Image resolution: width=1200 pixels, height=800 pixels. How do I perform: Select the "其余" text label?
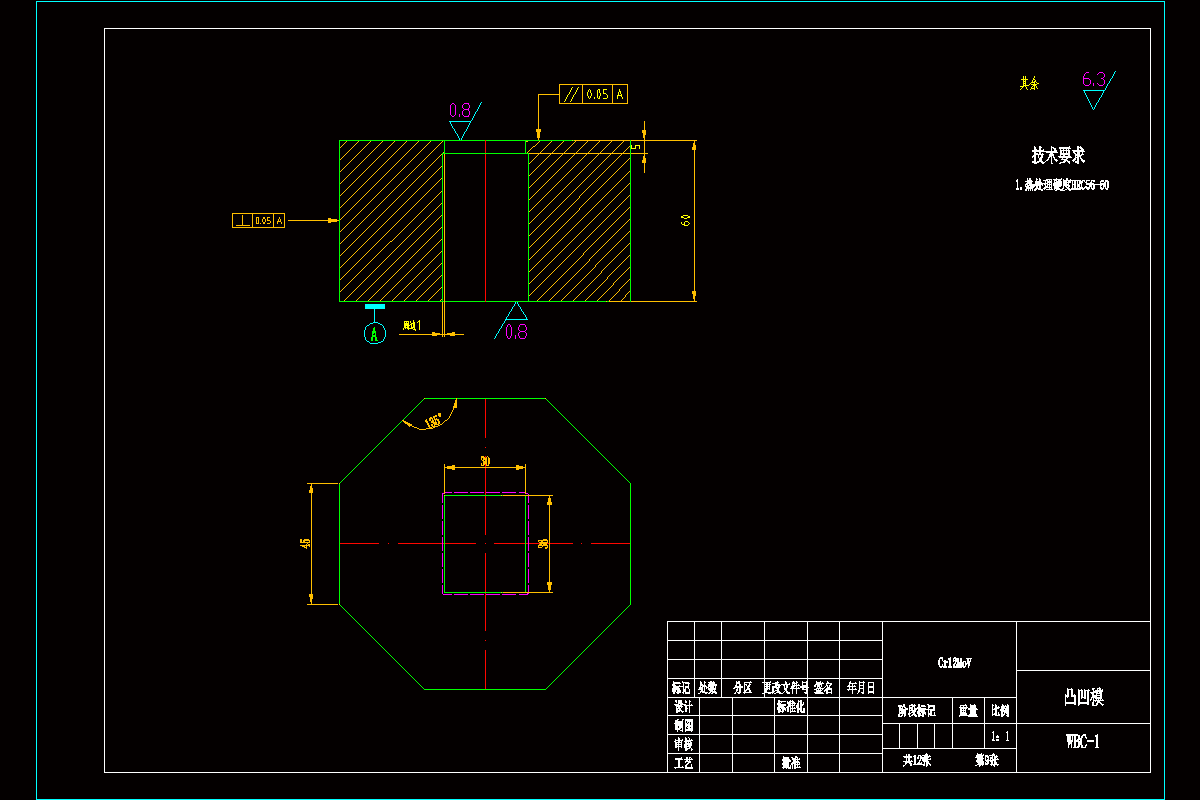(x=1029, y=84)
